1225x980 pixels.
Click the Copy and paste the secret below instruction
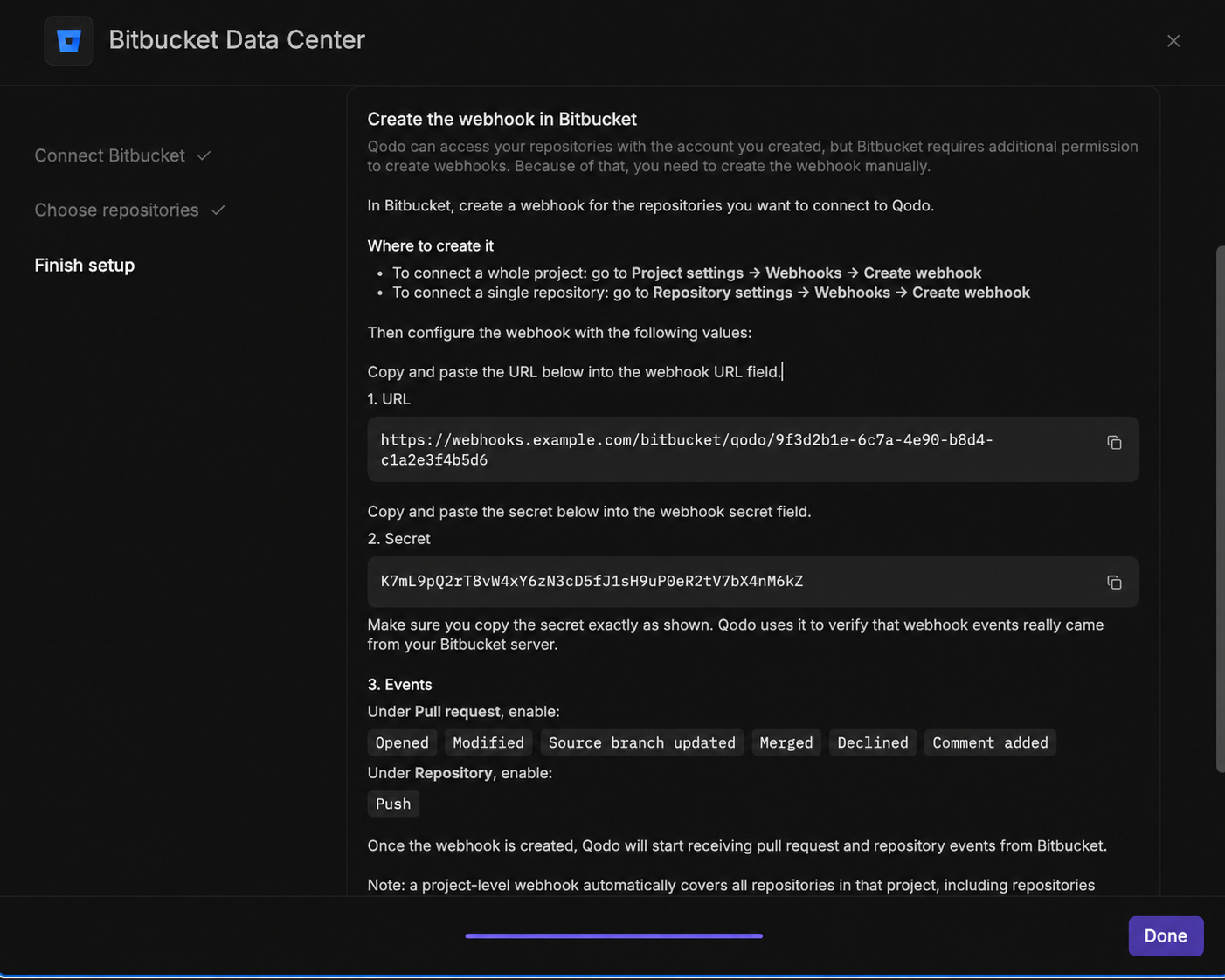tap(590, 512)
